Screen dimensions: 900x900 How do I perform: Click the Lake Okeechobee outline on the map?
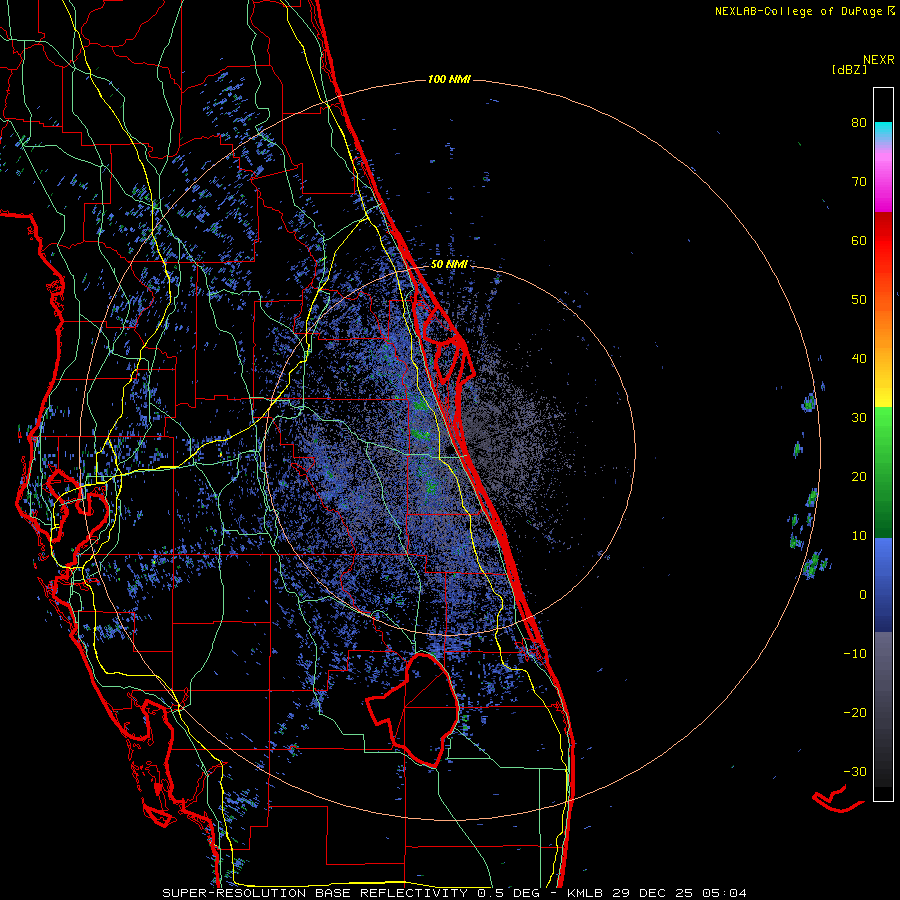pyautogui.click(x=413, y=709)
